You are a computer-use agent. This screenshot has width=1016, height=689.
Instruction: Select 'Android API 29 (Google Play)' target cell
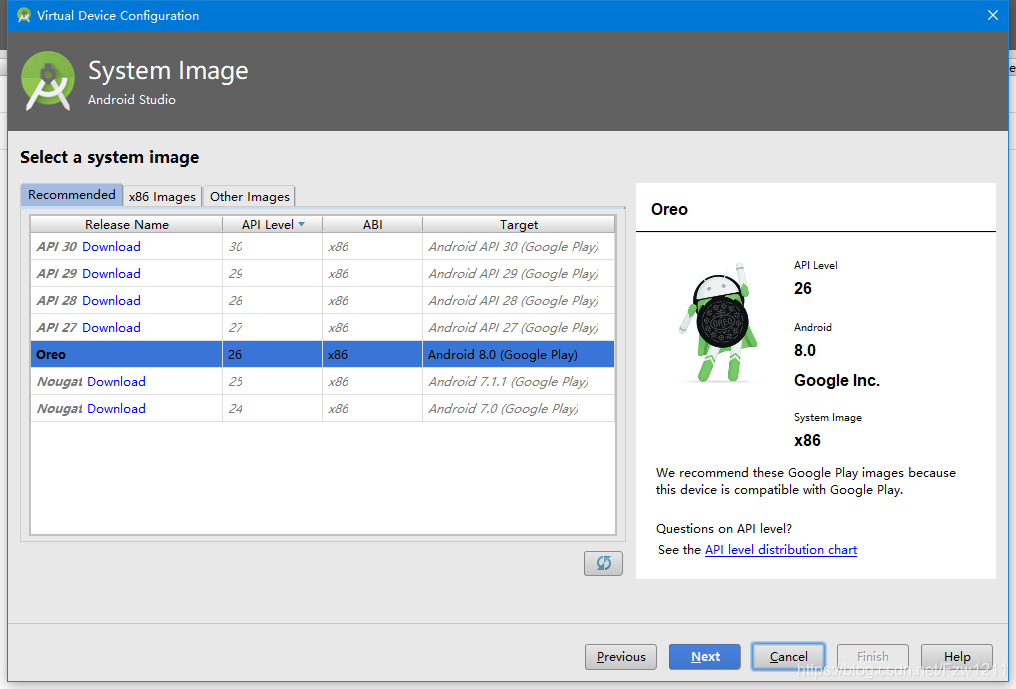[518, 274]
